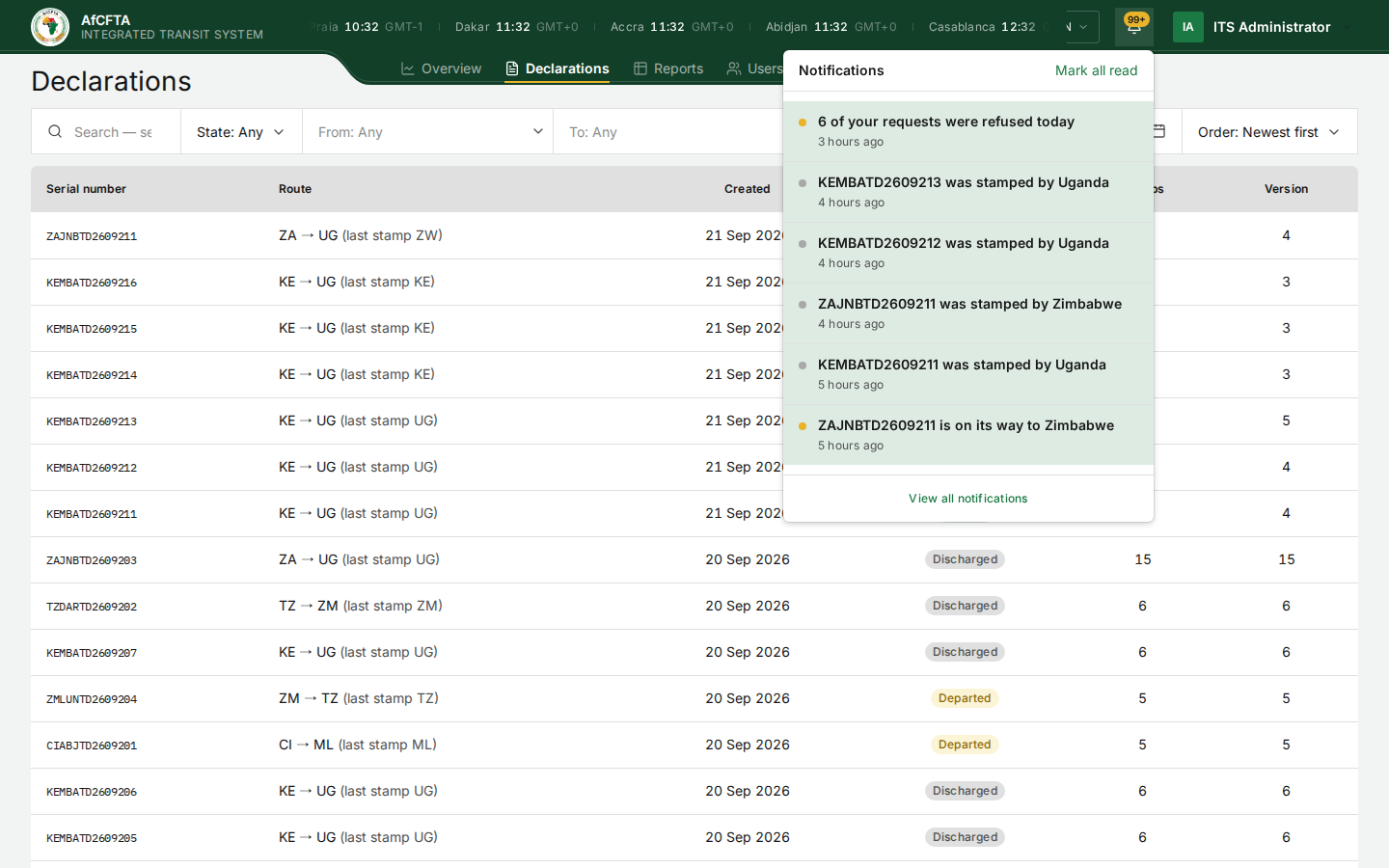Viewport: 1389px width, 868px height.
Task: Open notification about 6 refused requests
Action: [x=968, y=131]
